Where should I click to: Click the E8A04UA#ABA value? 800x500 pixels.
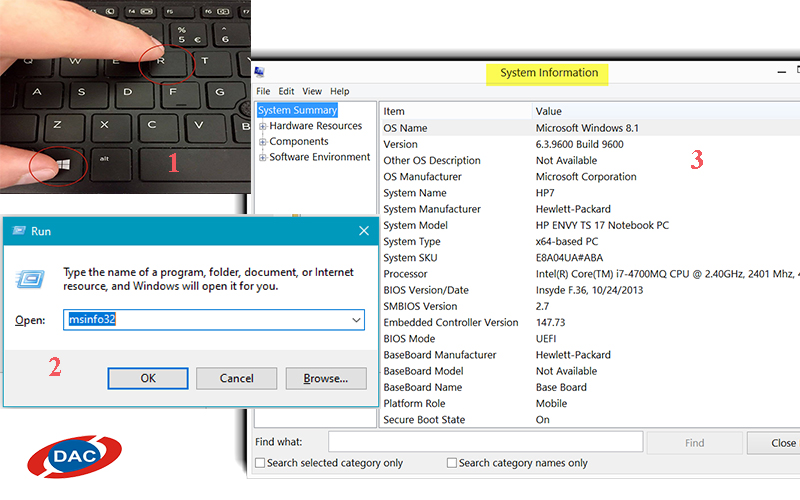coord(569,258)
